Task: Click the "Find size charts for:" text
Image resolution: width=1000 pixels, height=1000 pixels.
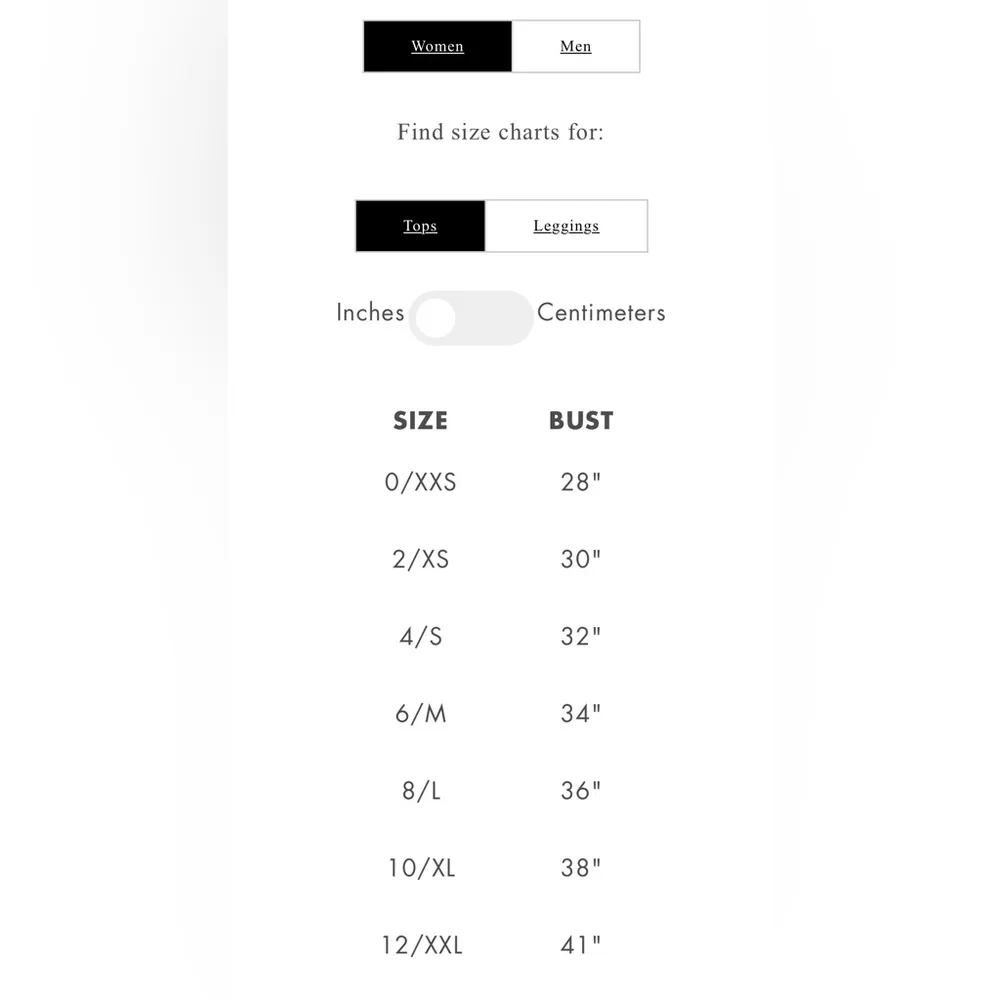Action: [x=500, y=132]
